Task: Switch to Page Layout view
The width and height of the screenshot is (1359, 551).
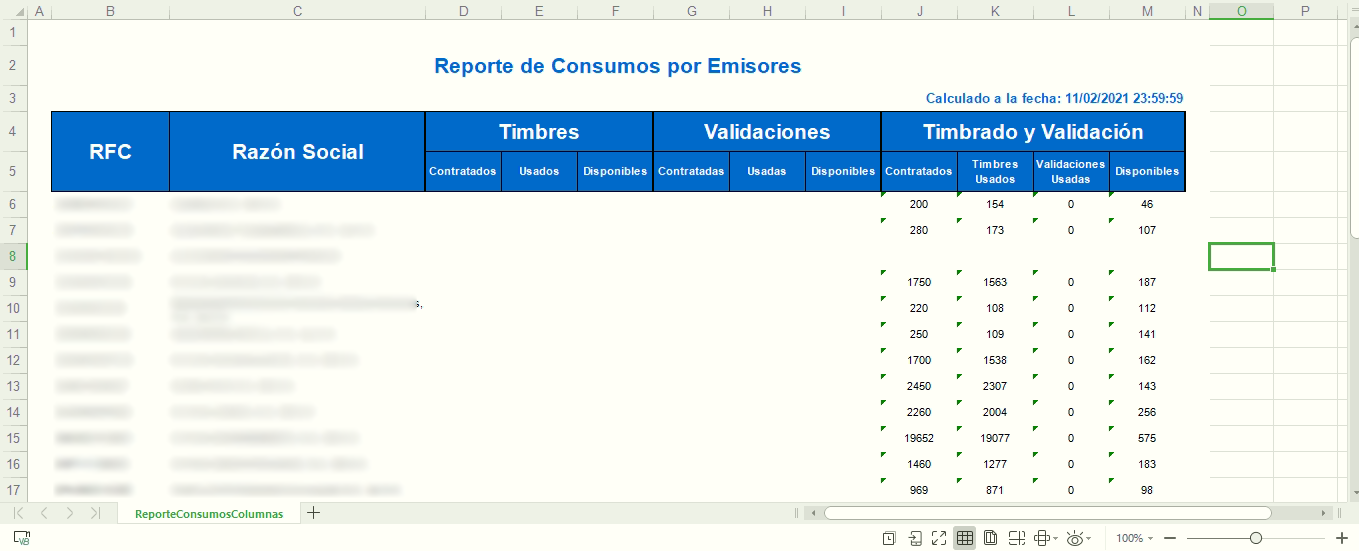Action: coord(990,538)
